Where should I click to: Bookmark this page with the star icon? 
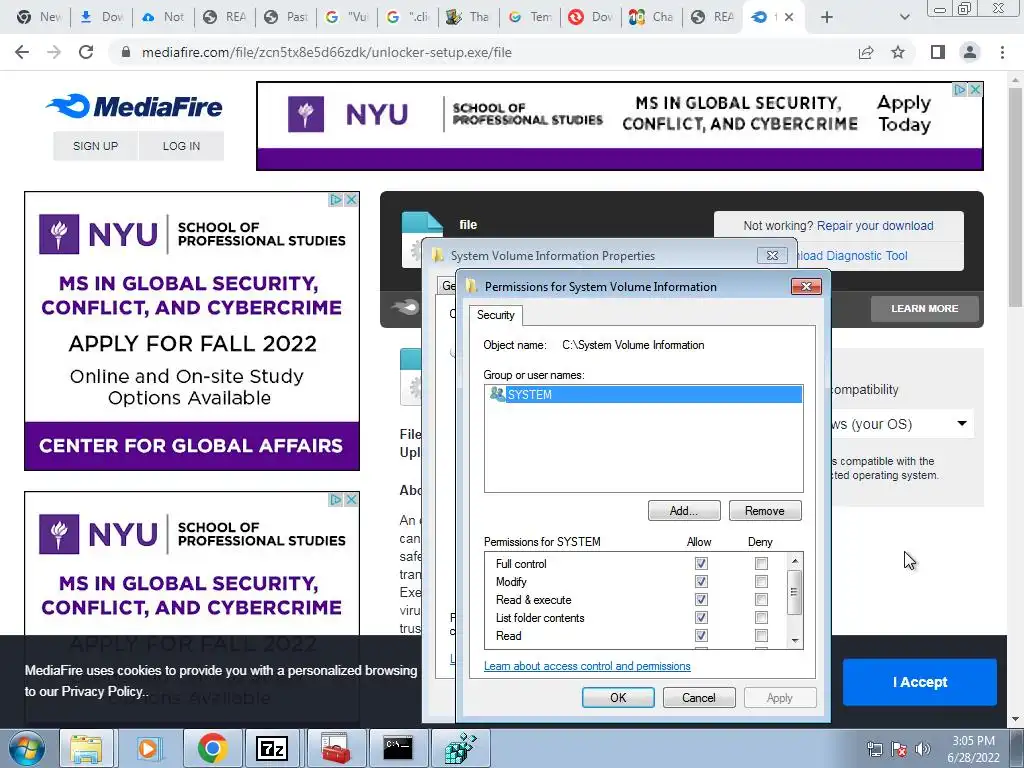click(898, 52)
